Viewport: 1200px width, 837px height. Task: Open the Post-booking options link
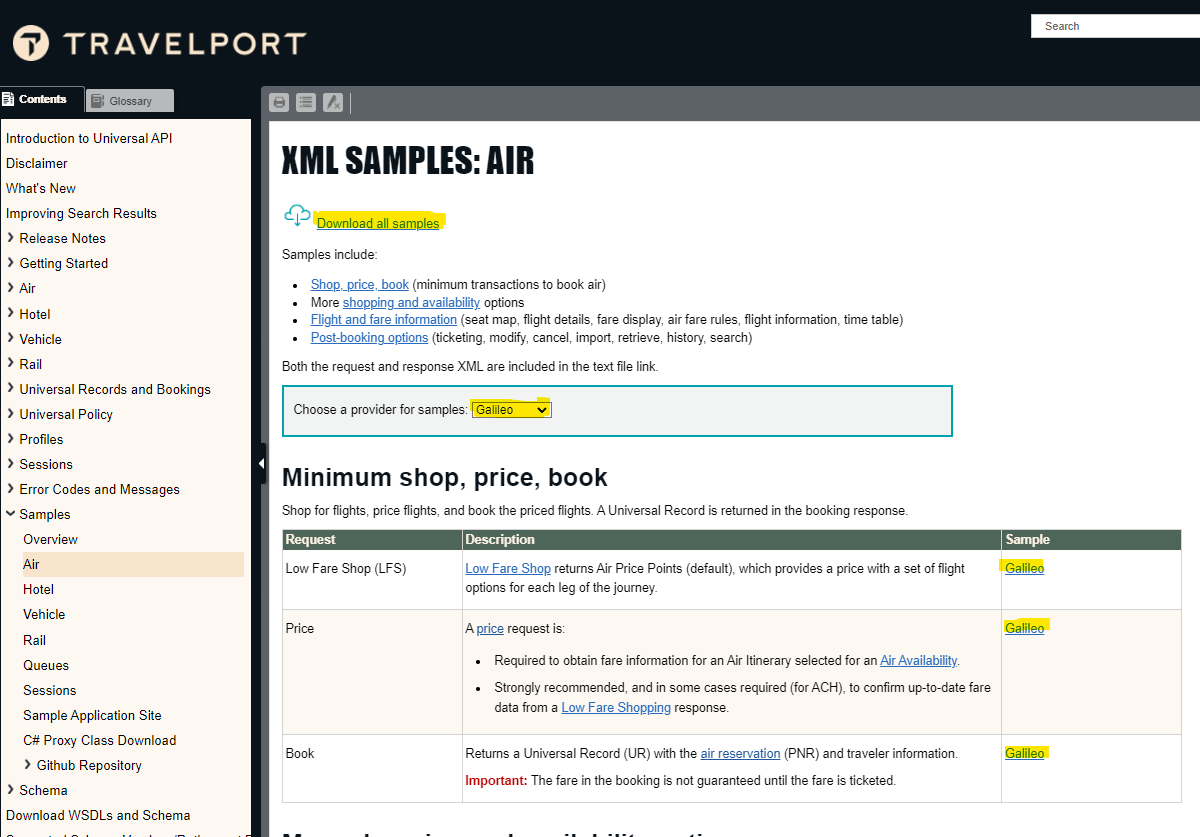[x=369, y=337]
